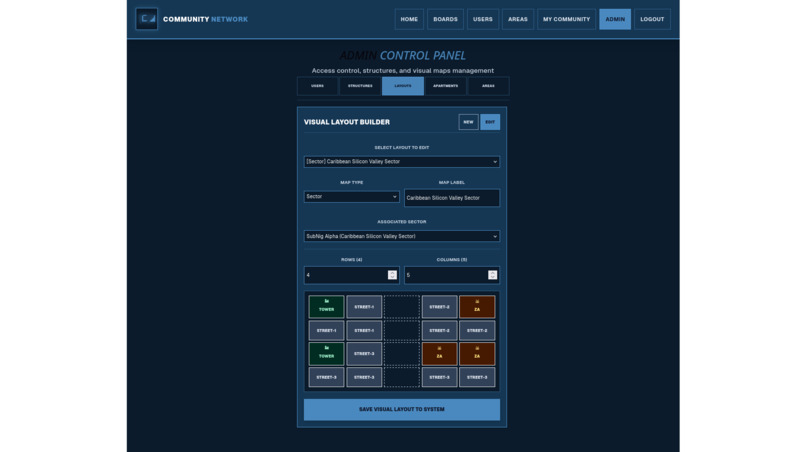
Task: Click the Street-2 cell in row two, column five
Action: pos(477,330)
